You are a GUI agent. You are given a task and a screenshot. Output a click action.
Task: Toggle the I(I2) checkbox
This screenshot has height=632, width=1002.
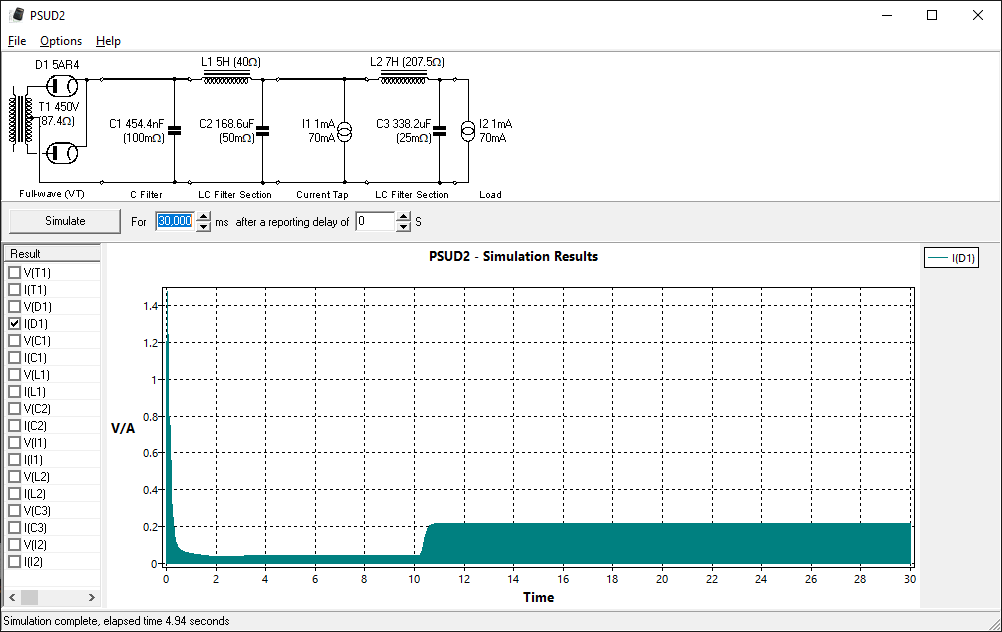[x=14, y=562]
